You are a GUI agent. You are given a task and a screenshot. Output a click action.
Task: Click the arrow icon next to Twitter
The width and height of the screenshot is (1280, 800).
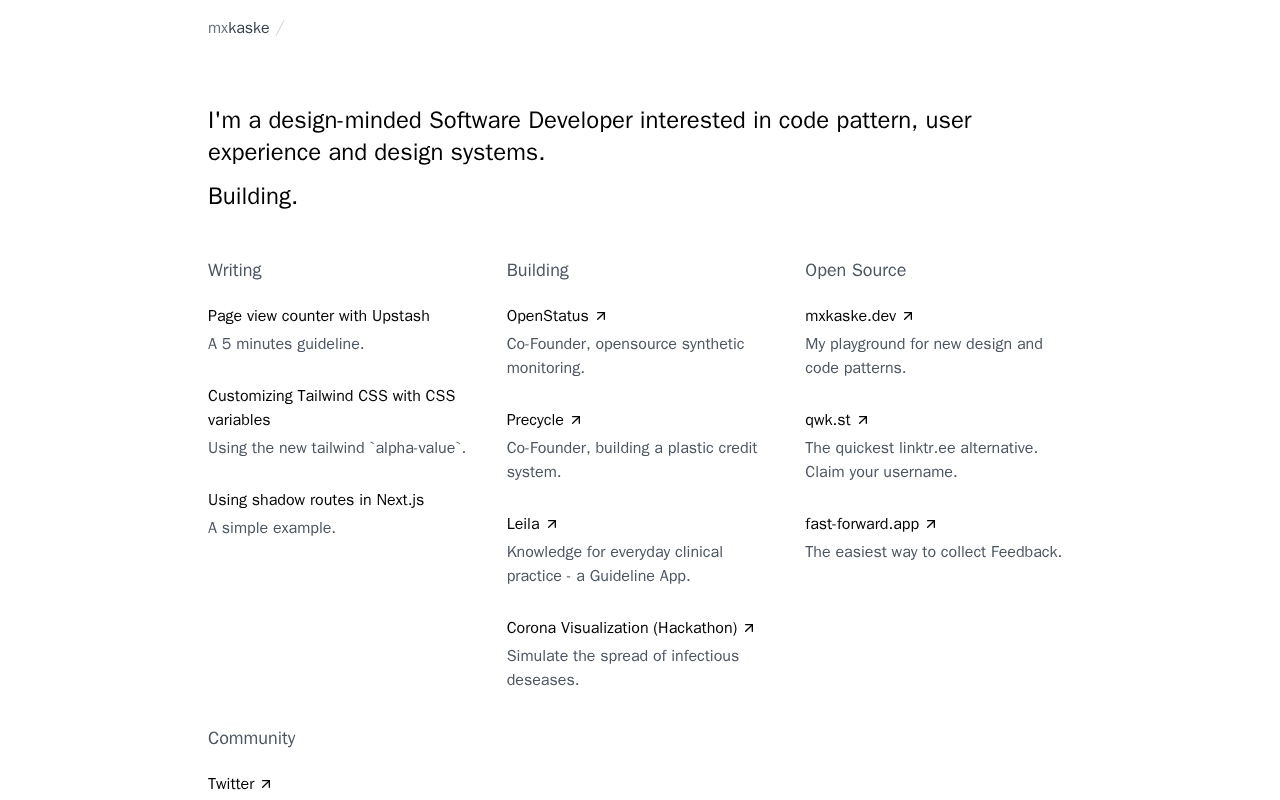point(266,784)
